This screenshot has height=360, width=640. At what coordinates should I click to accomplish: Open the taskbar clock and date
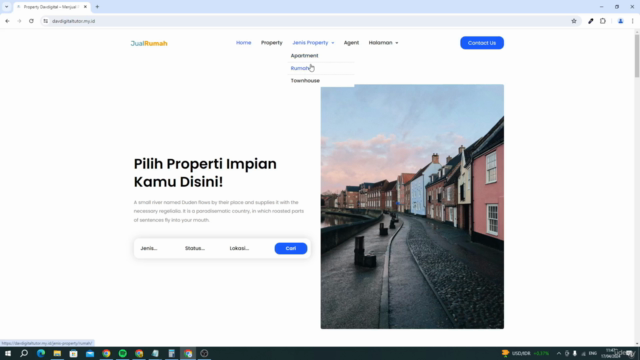coord(611,353)
